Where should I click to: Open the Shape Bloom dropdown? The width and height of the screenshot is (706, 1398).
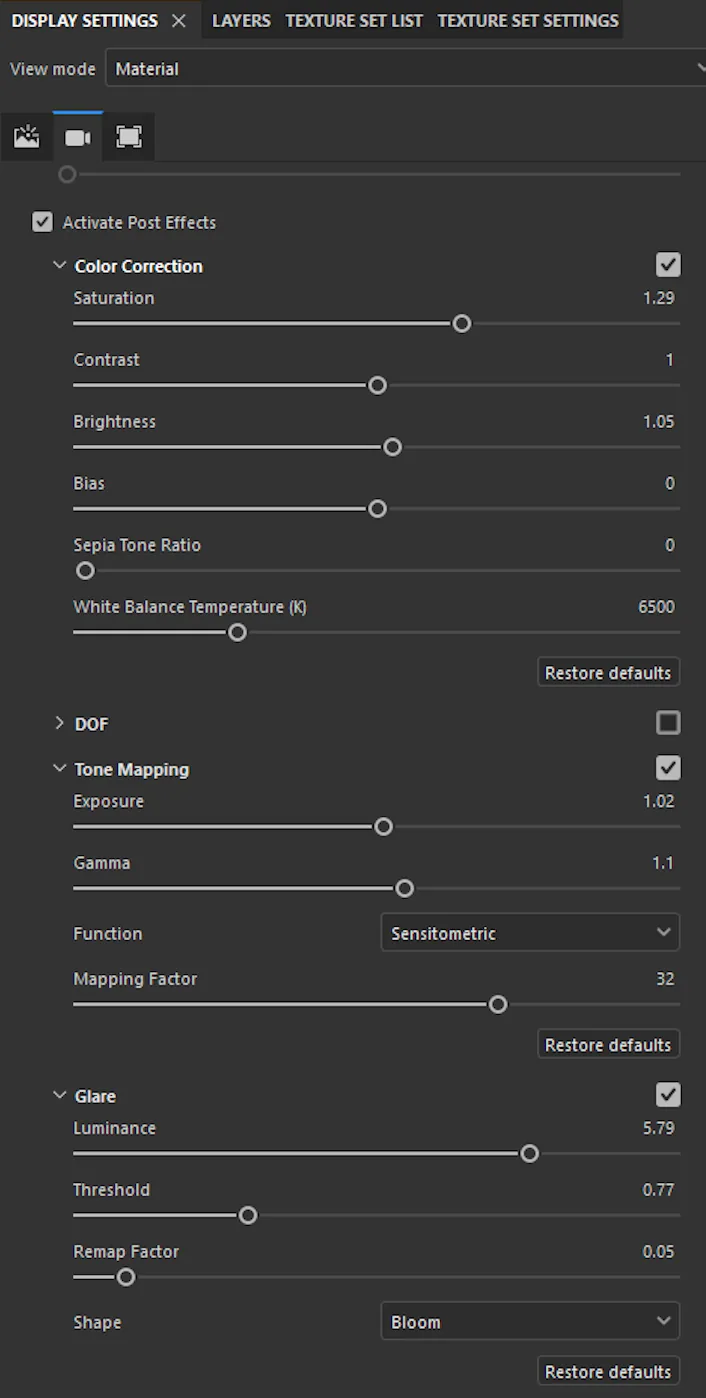[530, 1321]
